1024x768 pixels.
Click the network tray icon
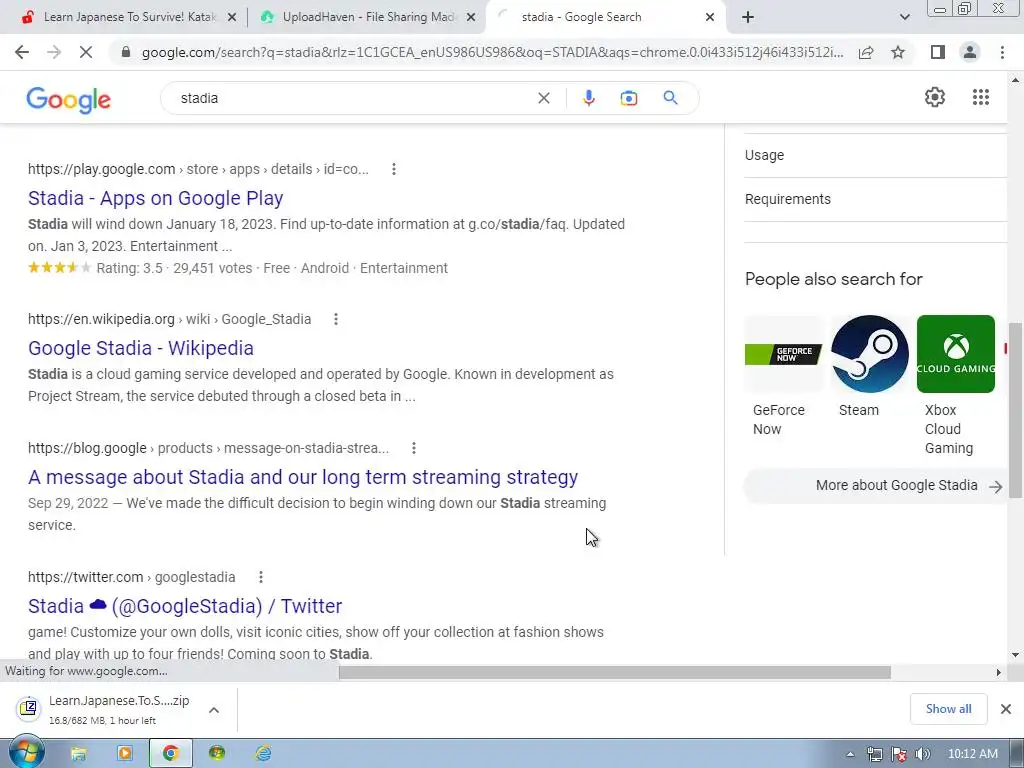coord(874,754)
